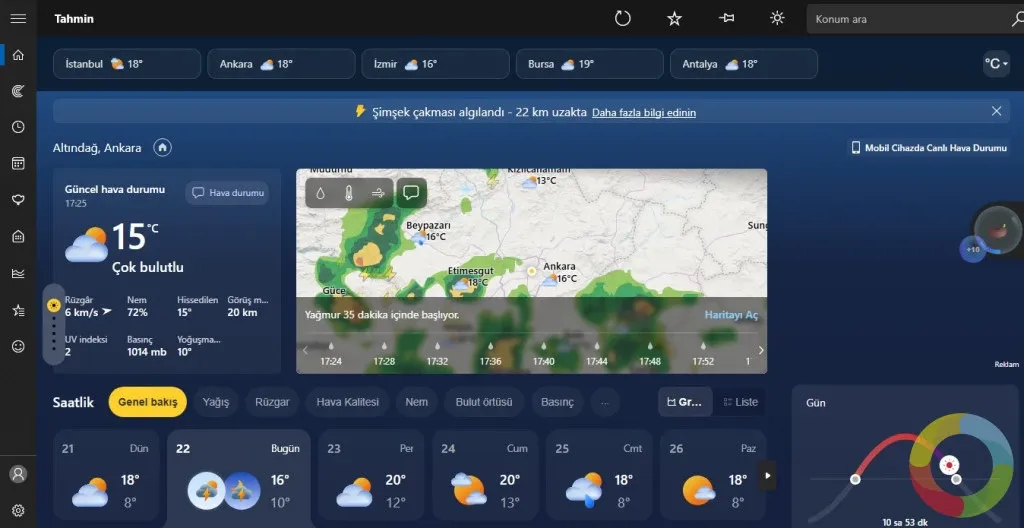Click the sun indicator on vertical pager

point(54,305)
